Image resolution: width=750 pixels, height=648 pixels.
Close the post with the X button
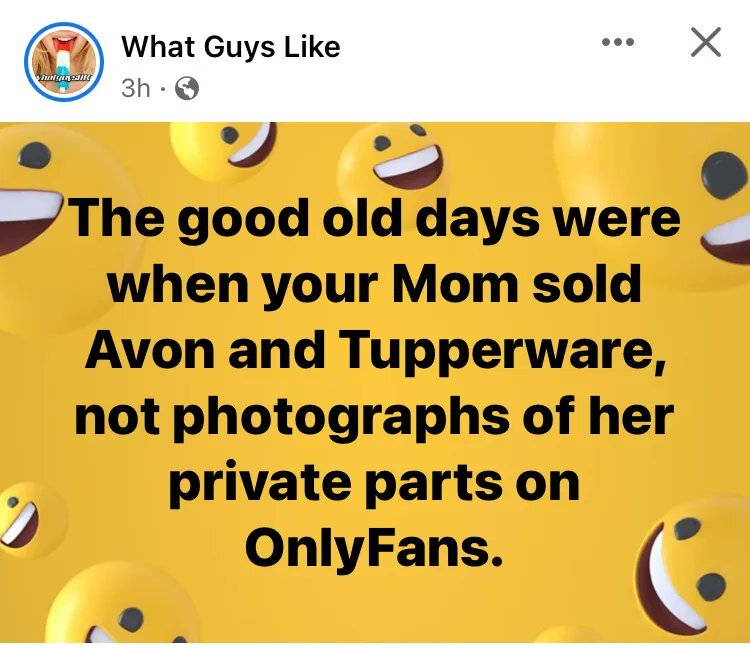click(x=706, y=43)
